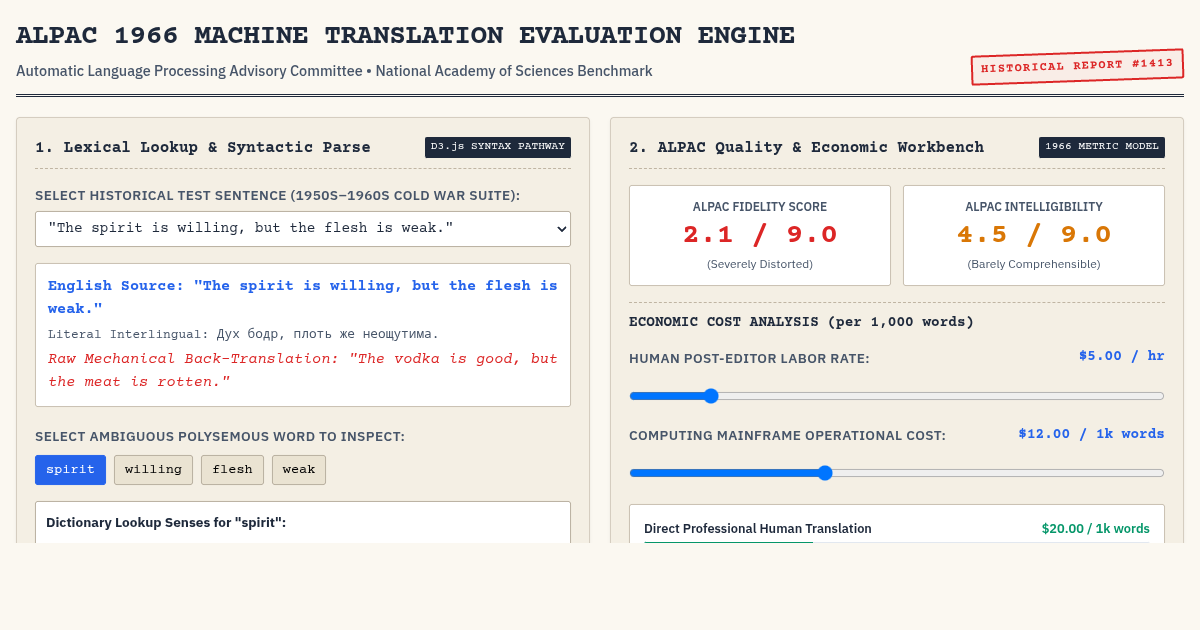
Task: Click the ALPAC Intelligibility 4.5 / 9.0 value
Action: click(1034, 235)
